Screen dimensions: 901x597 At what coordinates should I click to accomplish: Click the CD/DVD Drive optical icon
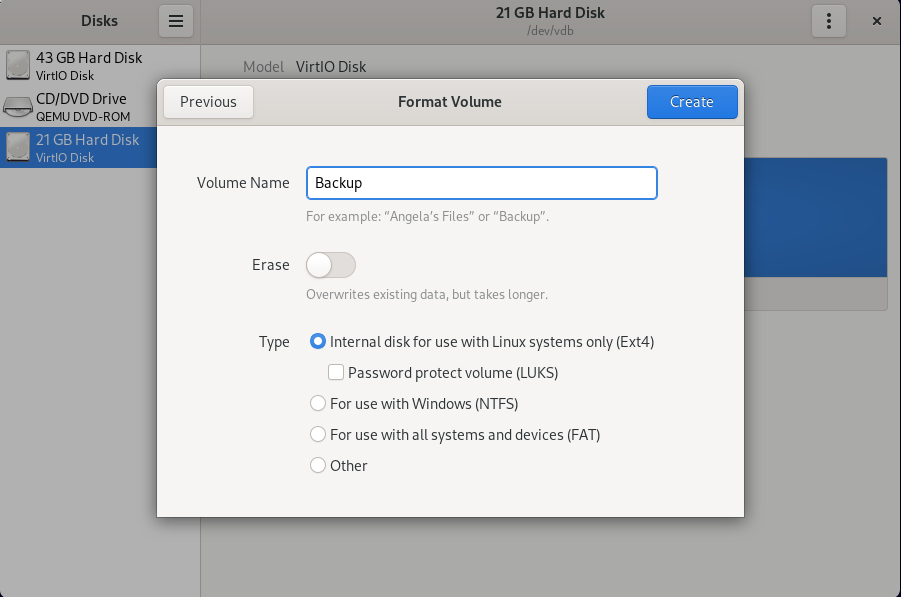click(18, 107)
